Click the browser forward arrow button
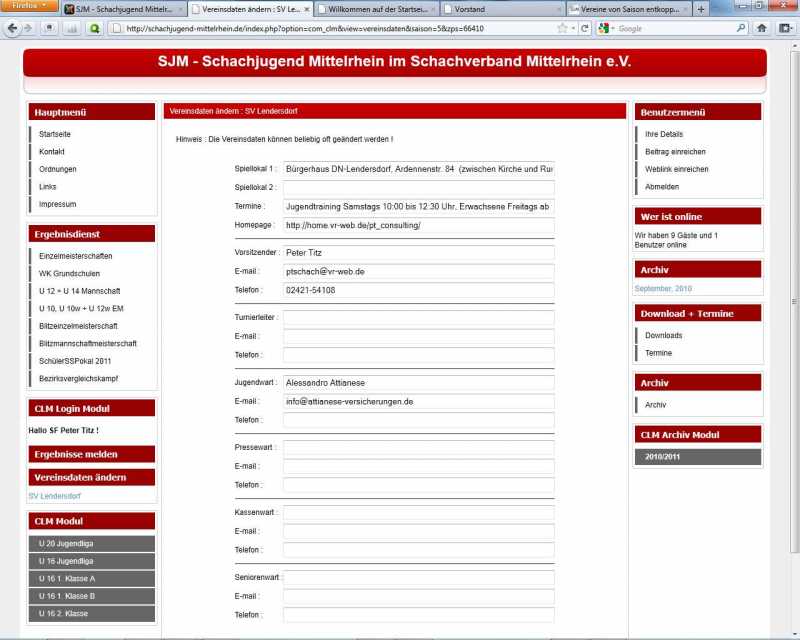Image resolution: width=800 pixels, height=640 pixels. click(x=28, y=28)
